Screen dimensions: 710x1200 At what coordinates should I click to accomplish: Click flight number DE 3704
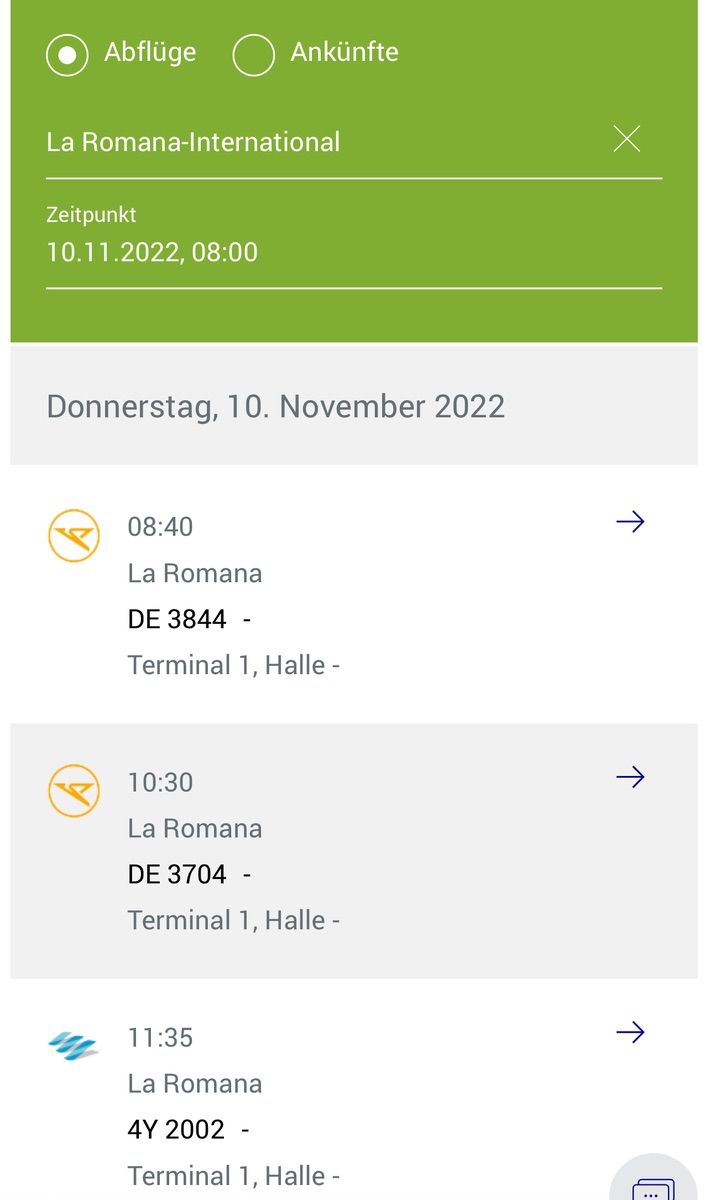(177, 874)
